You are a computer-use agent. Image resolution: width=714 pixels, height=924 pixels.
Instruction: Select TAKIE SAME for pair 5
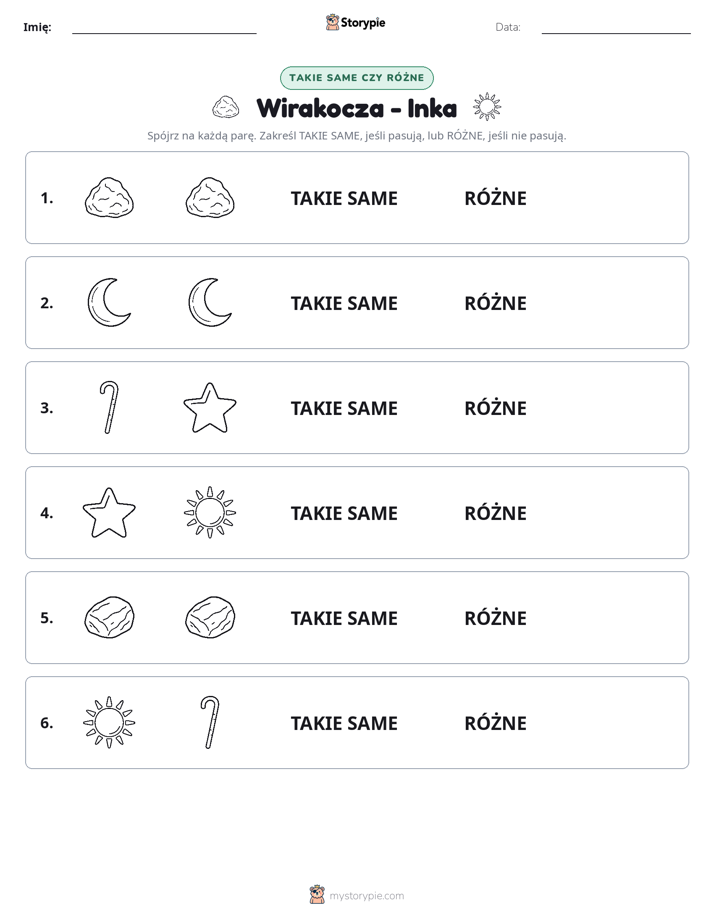344,618
